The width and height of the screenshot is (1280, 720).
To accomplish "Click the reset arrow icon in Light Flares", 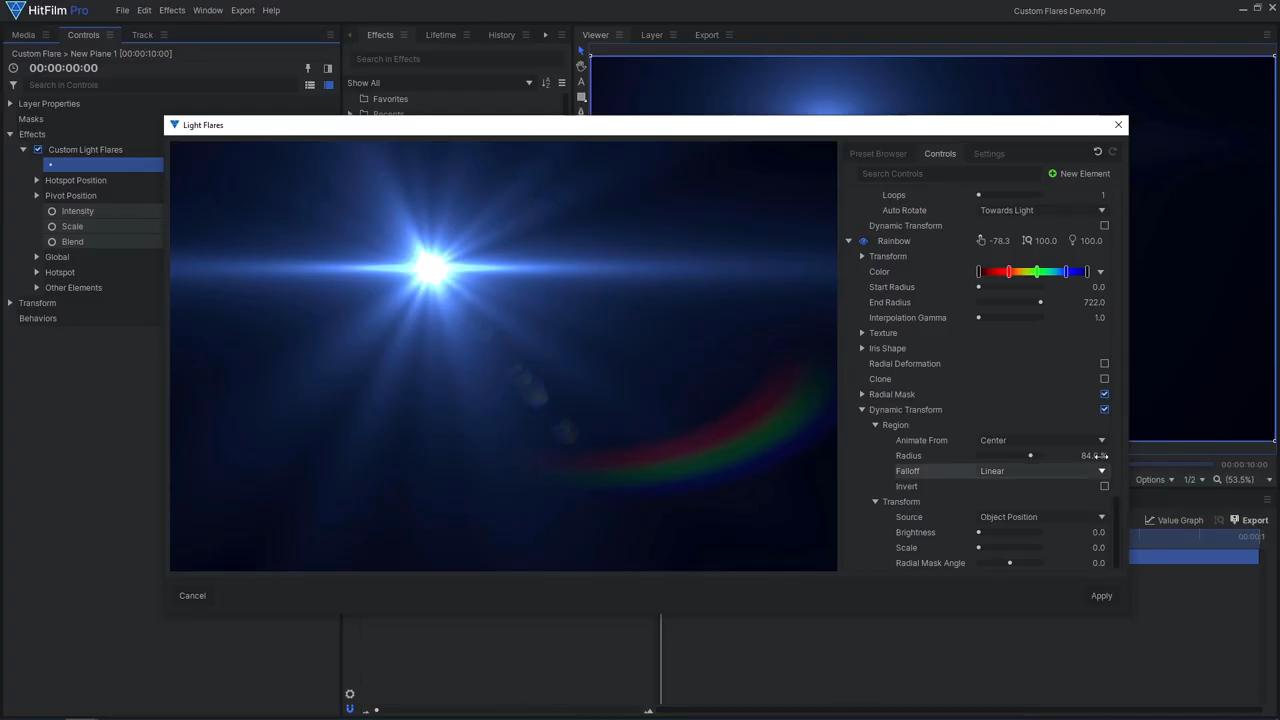I will (x=1097, y=152).
